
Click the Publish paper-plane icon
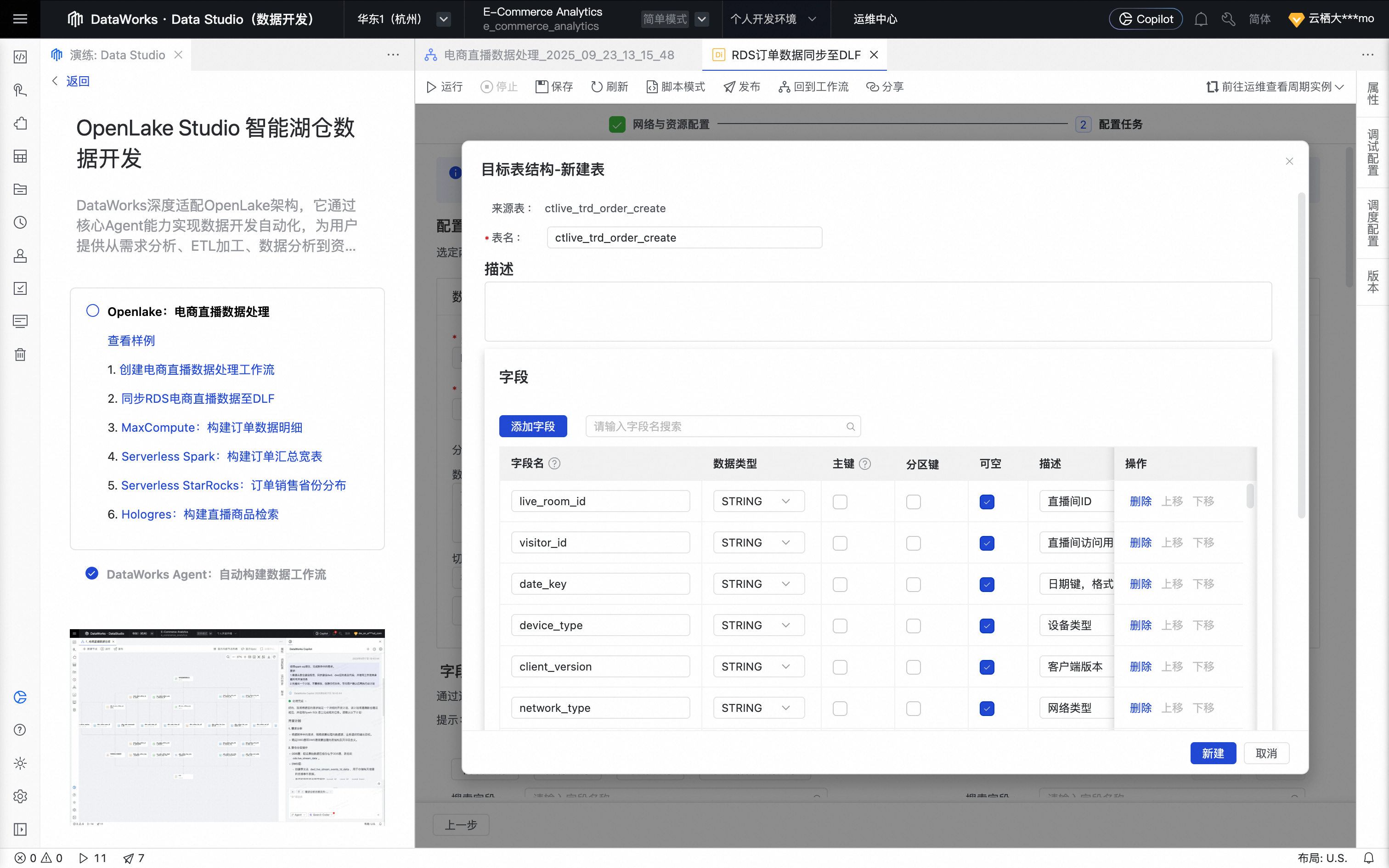pos(729,87)
